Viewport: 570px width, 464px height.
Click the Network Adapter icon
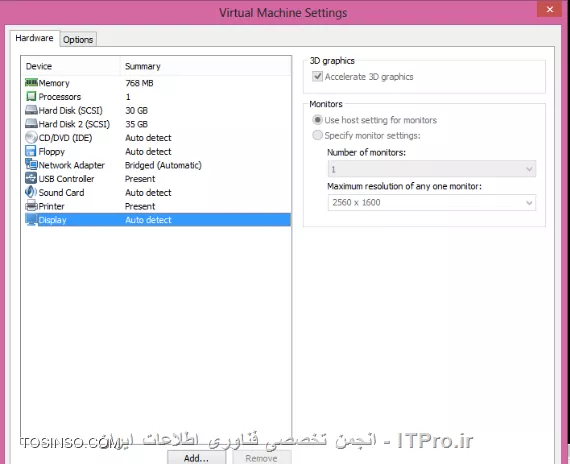point(31,164)
